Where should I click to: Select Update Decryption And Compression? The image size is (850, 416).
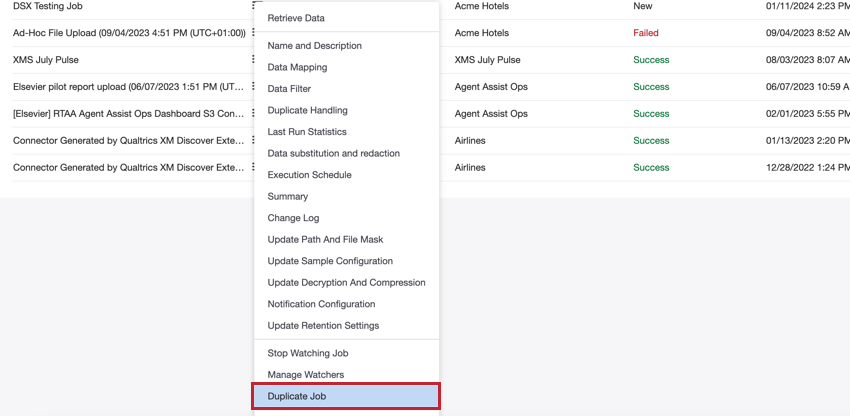click(346, 283)
